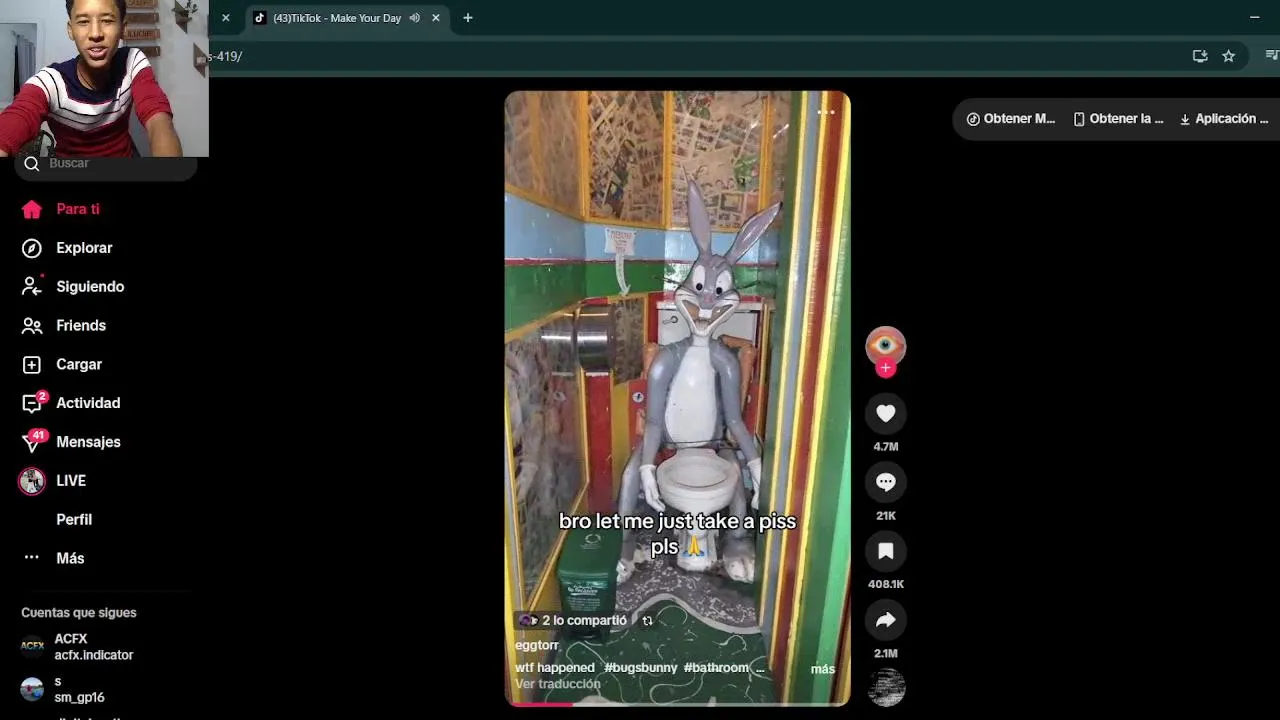Open the #bathroom hashtag

pos(716,667)
